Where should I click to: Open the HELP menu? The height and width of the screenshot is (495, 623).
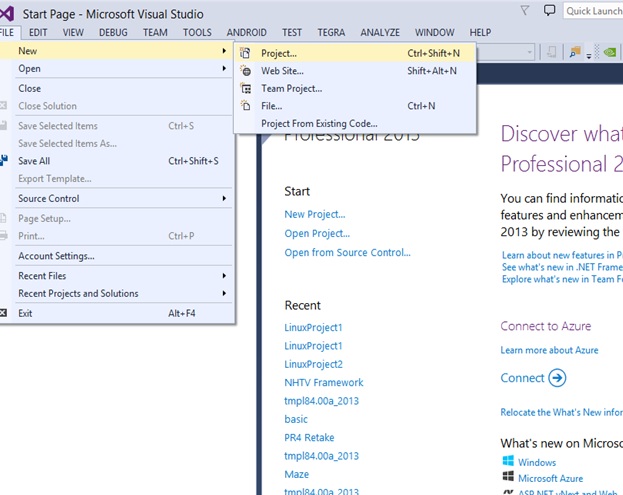coord(480,32)
